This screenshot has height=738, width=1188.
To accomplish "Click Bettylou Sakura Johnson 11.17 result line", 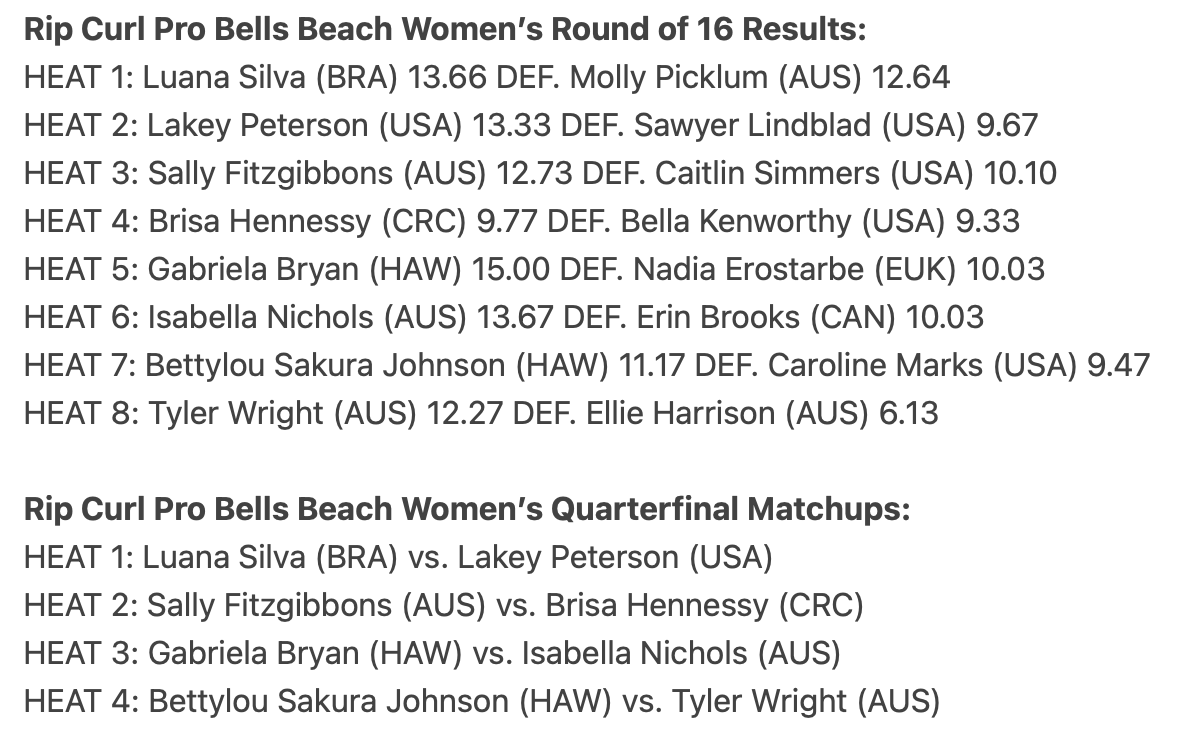I will [587, 365].
